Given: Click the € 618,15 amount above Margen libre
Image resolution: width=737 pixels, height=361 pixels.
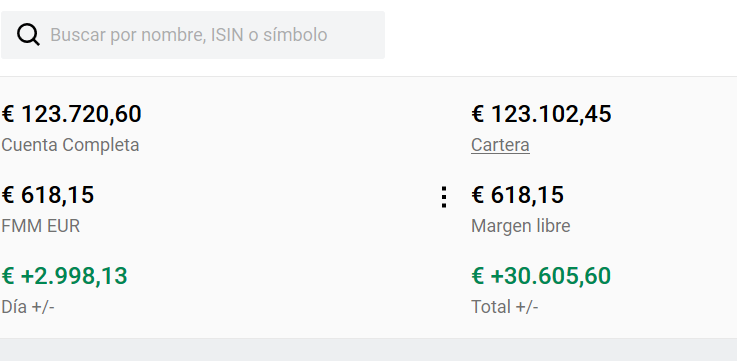Looking at the screenshot, I should pyautogui.click(x=517, y=195).
